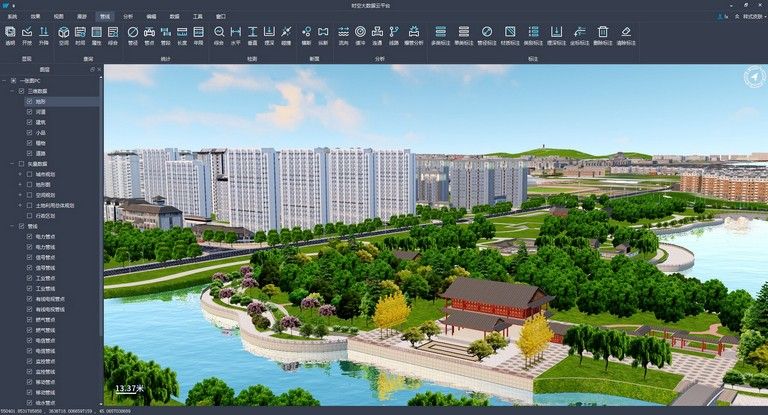Select the 开挖 excavation tool

pyautogui.click(x=26, y=35)
